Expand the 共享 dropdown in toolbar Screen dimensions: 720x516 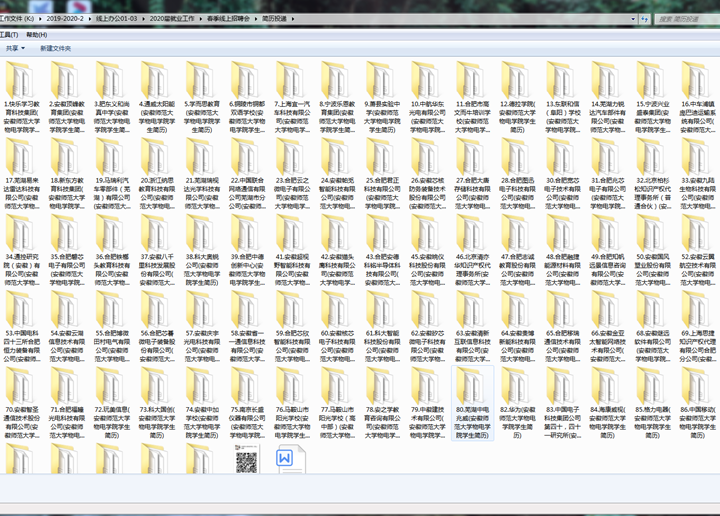[14, 48]
